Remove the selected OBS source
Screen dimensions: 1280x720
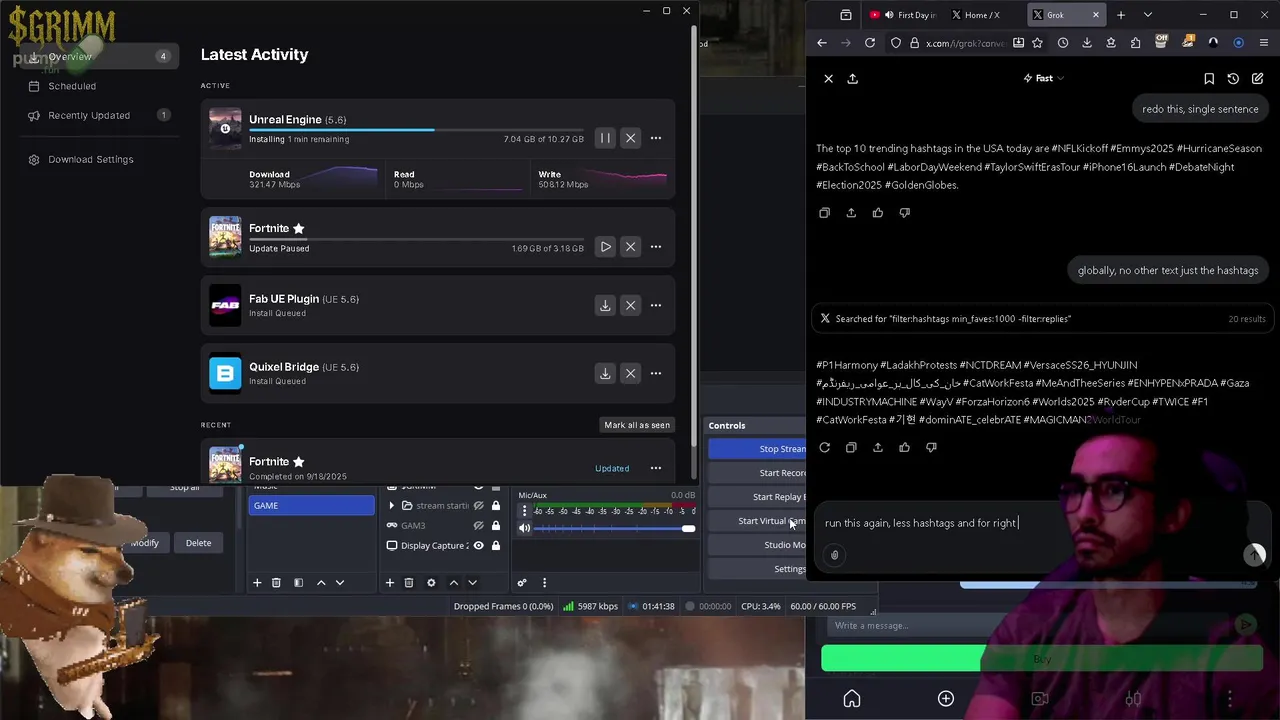(x=409, y=583)
